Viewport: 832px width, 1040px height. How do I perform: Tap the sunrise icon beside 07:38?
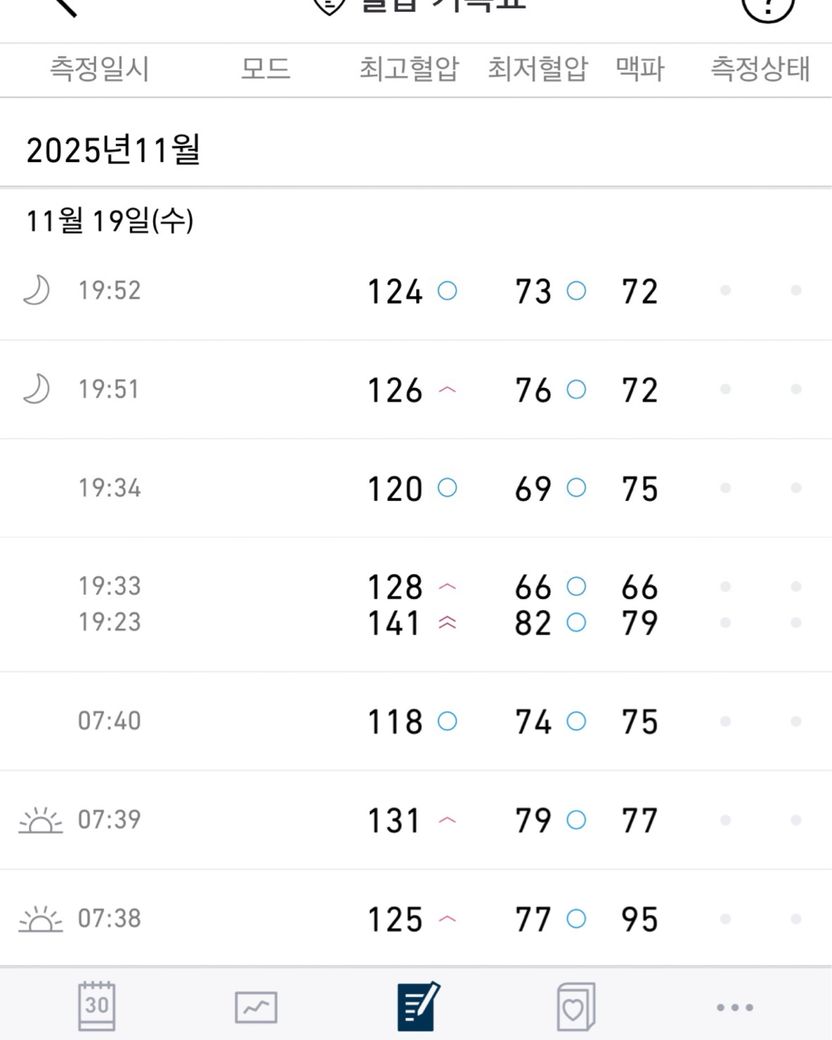pos(41,919)
